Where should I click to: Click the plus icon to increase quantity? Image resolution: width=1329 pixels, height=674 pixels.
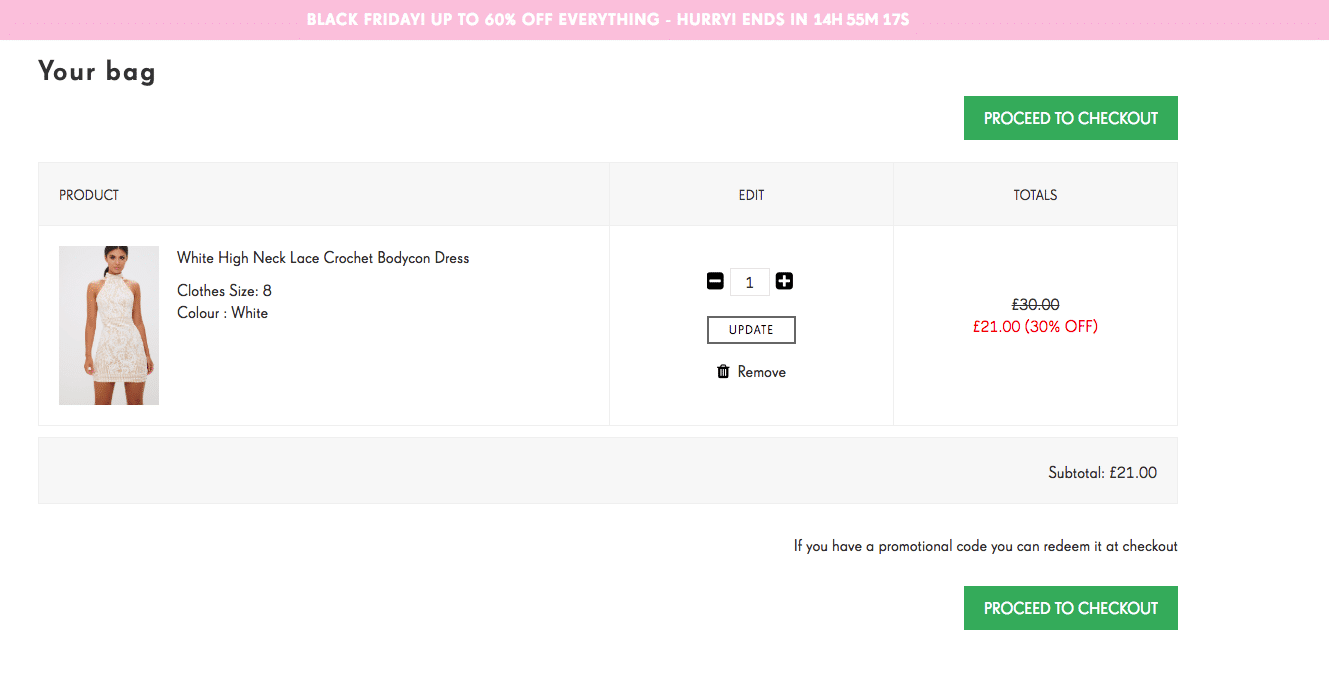click(784, 281)
